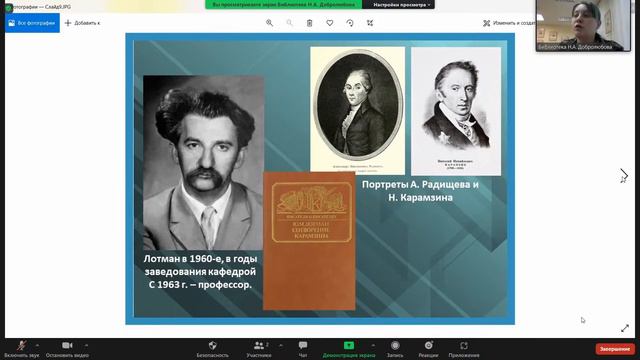Open Изменить и создать menu

coord(509,23)
